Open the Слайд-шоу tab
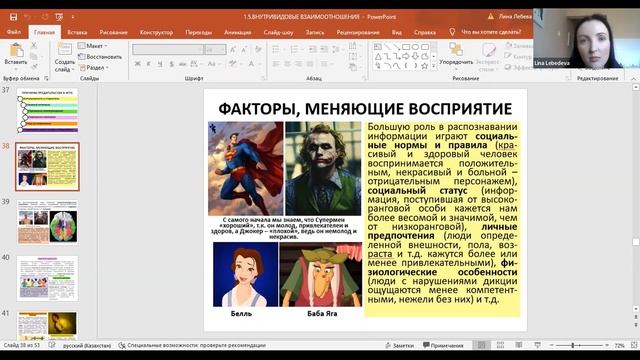Viewport: 640px width, 360px height. pos(278,32)
